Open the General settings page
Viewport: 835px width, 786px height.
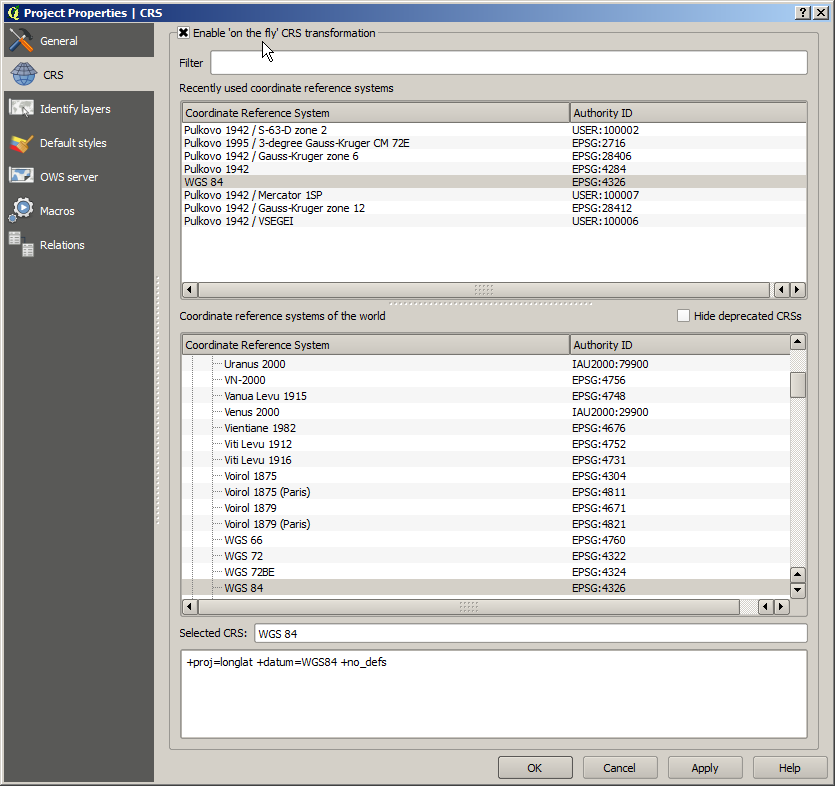[63, 41]
